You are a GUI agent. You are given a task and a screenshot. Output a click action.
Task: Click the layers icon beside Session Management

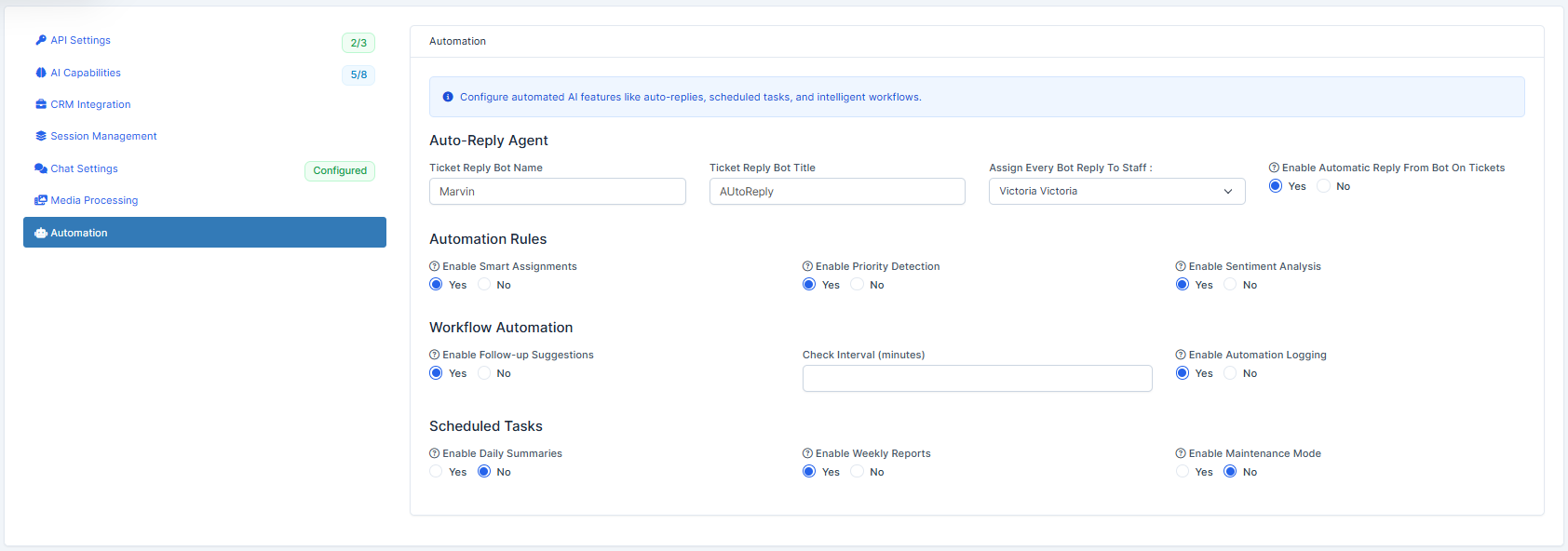tap(41, 136)
